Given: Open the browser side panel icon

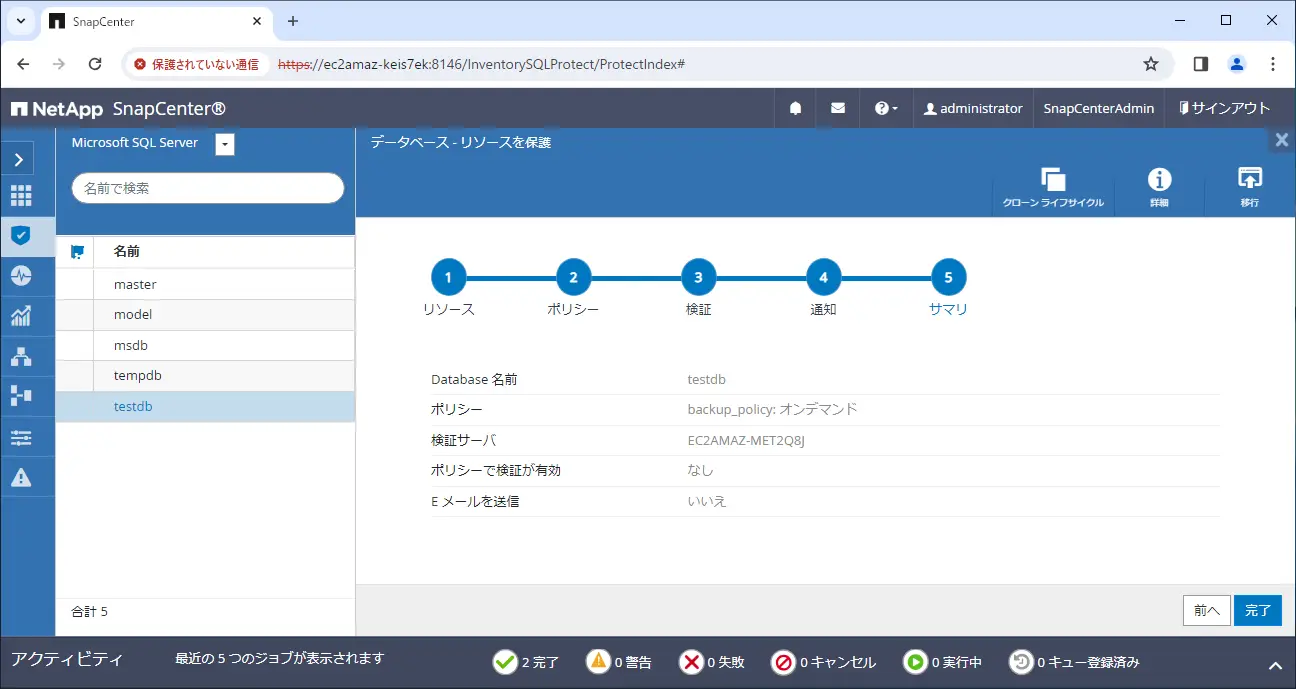Looking at the screenshot, I should tap(1201, 64).
